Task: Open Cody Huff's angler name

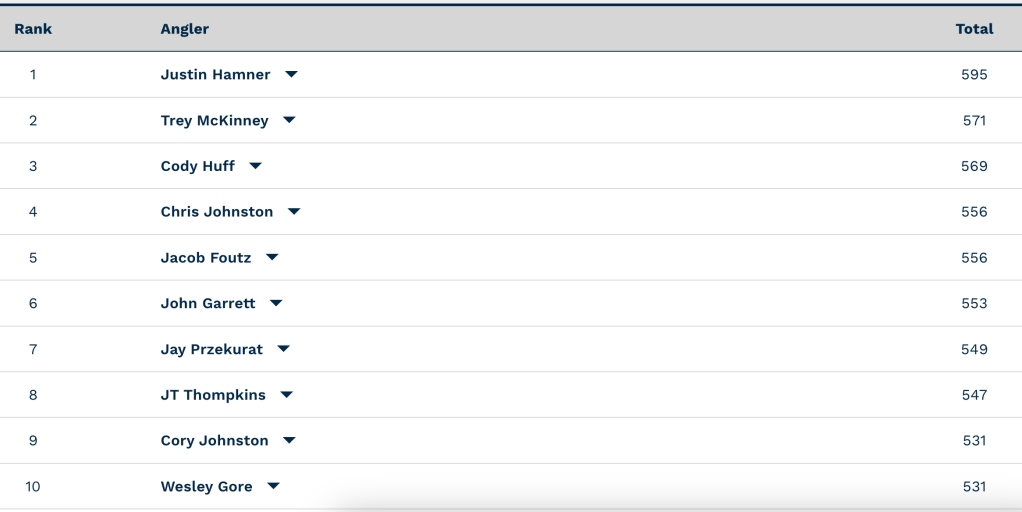Action: click(x=198, y=166)
